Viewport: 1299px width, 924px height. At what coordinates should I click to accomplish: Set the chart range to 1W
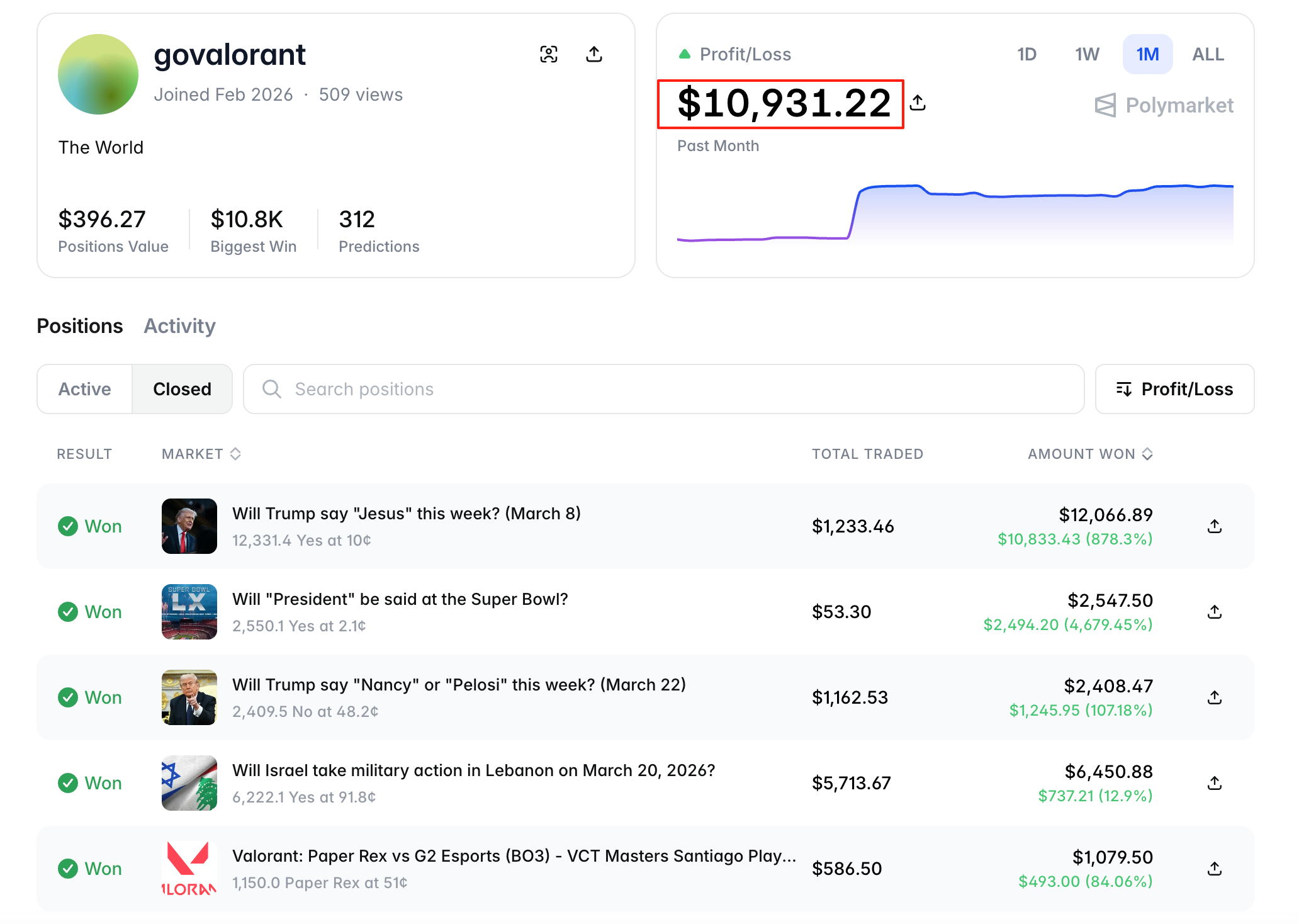(1087, 55)
